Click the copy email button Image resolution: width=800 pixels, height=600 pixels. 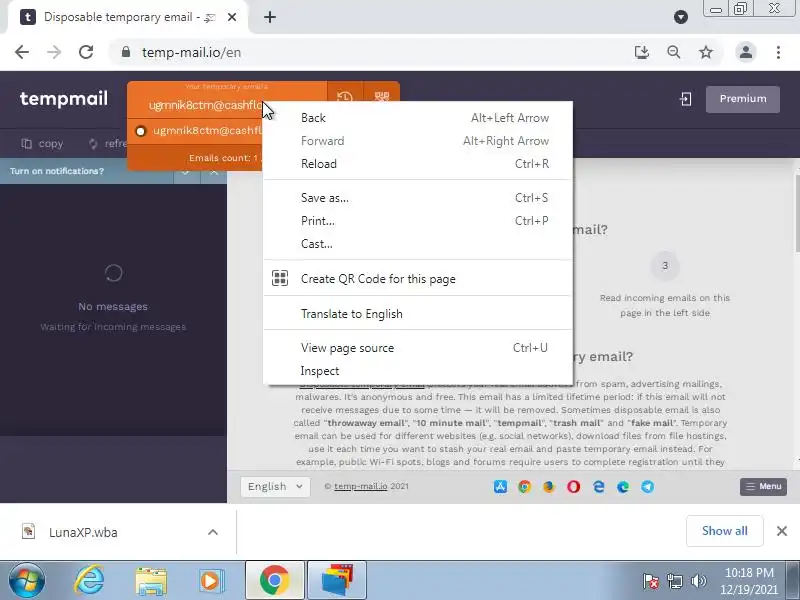42,144
